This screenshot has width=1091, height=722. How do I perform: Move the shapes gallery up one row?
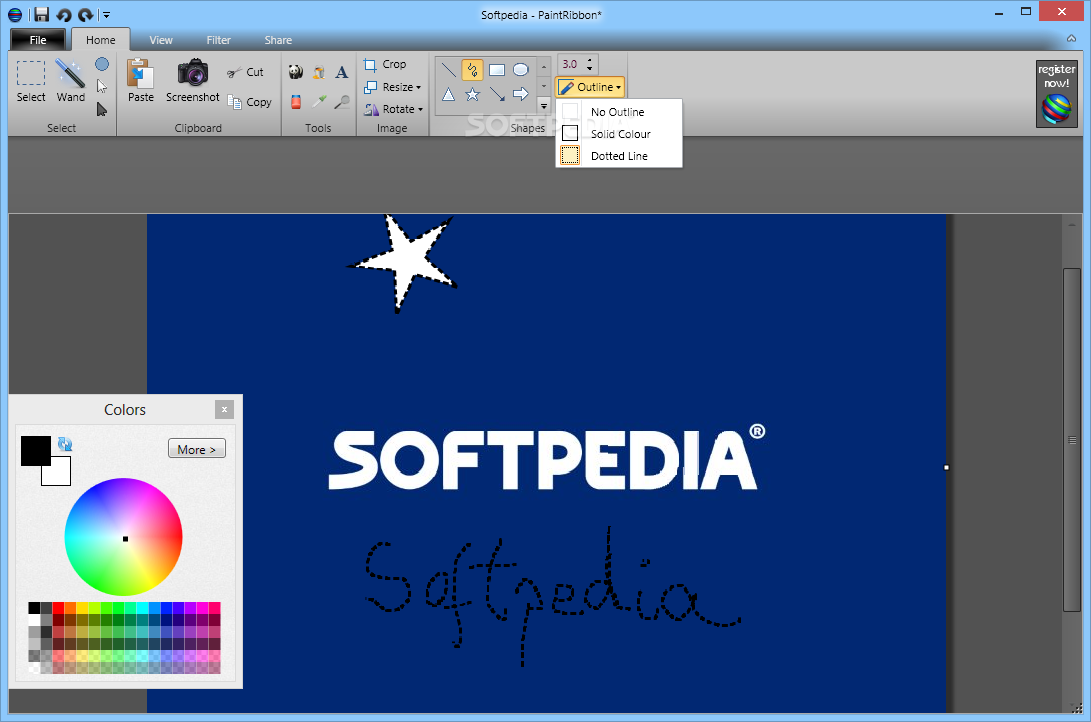click(x=544, y=66)
